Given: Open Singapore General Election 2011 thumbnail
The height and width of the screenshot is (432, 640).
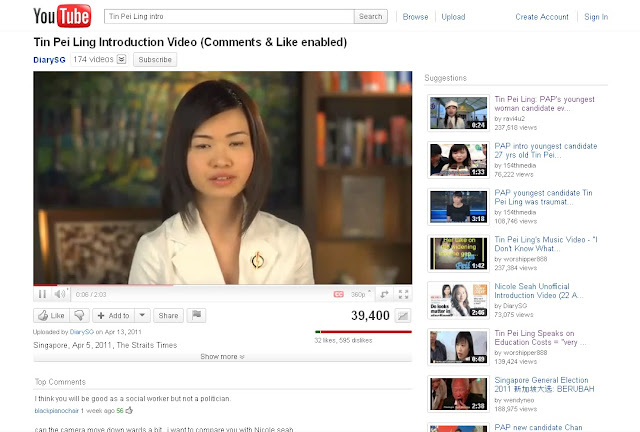Looking at the screenshot, I should pos(458,394).
